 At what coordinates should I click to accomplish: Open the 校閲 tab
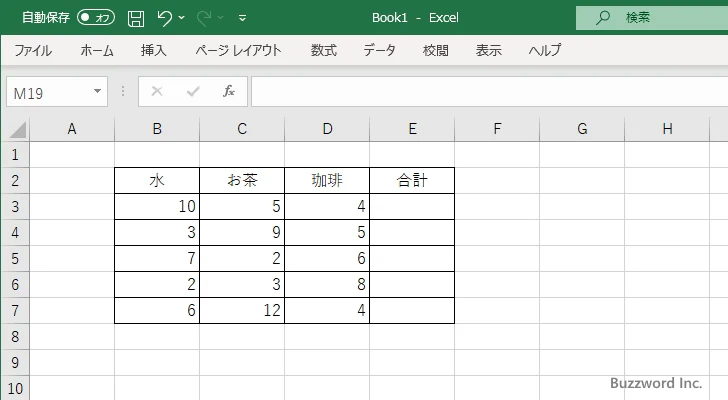[x=436, y=50]
